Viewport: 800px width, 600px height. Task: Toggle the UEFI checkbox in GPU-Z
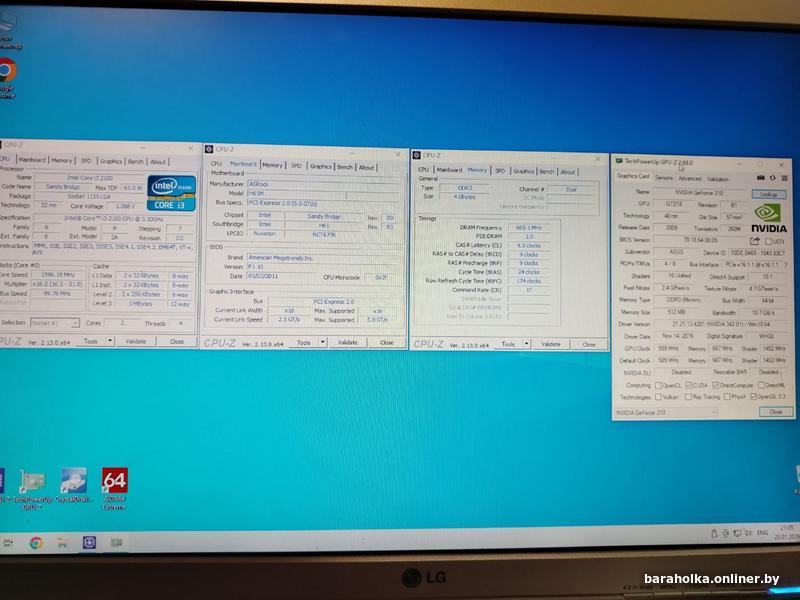(x=768, y=241)
